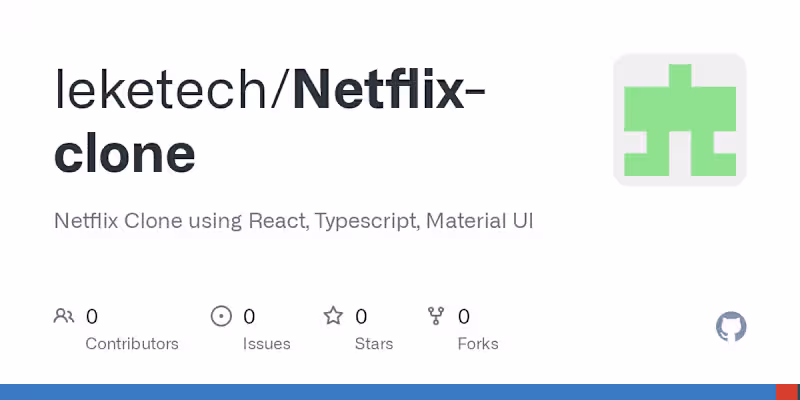
Task: Open the green identicon avatar image
Action: coord(680,120)
